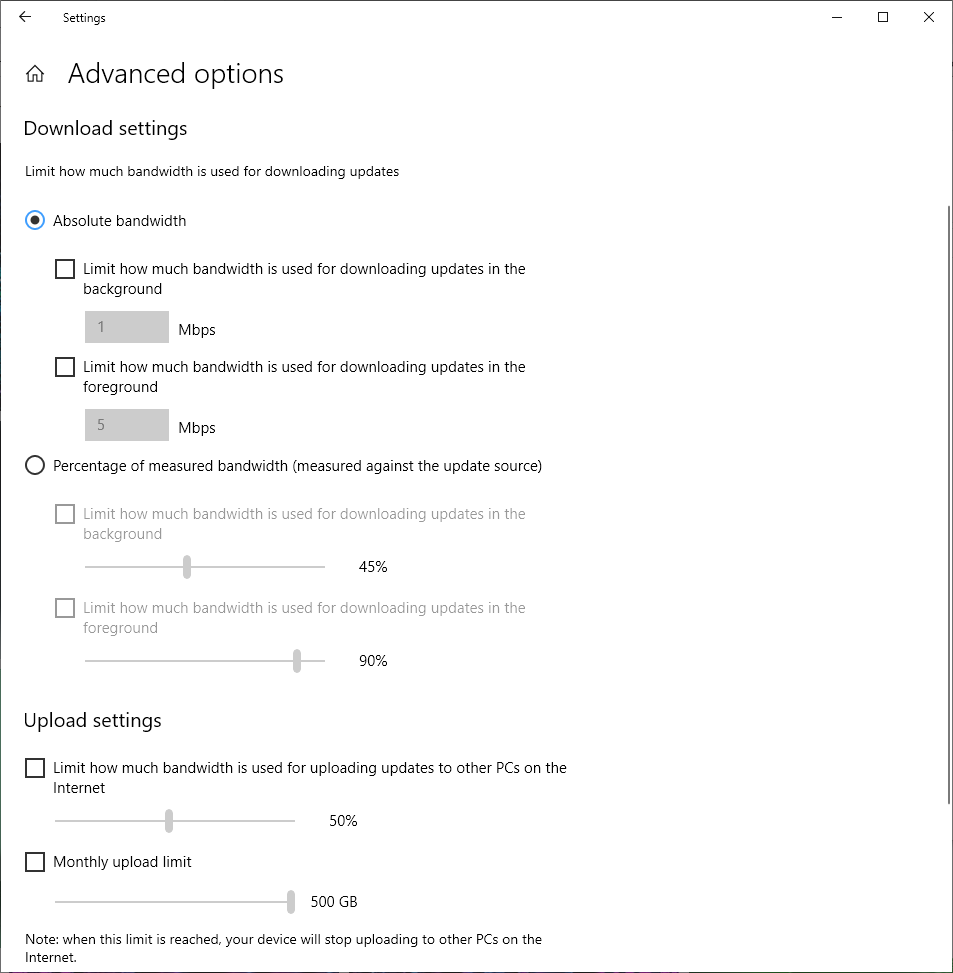Click the vertical scrollbar on the right
The height and width of the screenshot is (973, 953).
point(948,500)
